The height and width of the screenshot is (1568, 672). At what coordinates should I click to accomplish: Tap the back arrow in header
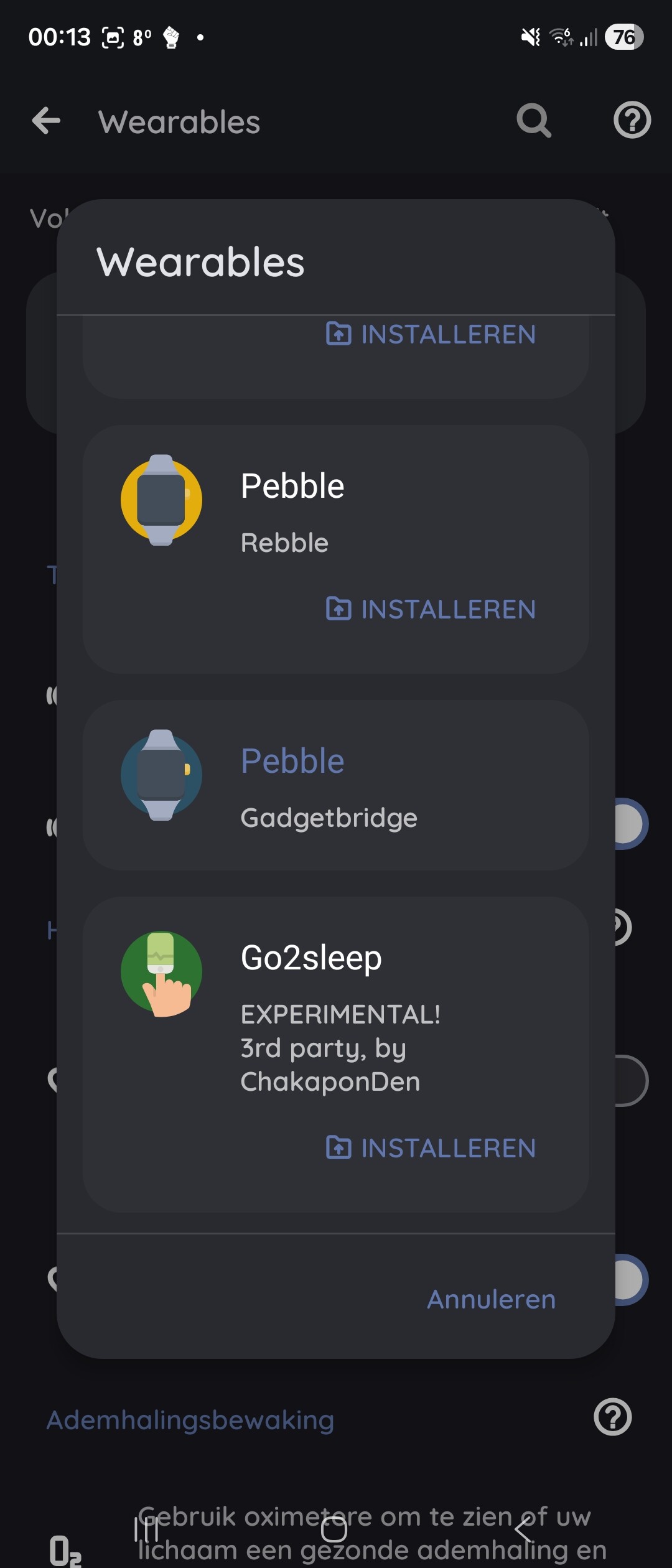tap(47, 121)
